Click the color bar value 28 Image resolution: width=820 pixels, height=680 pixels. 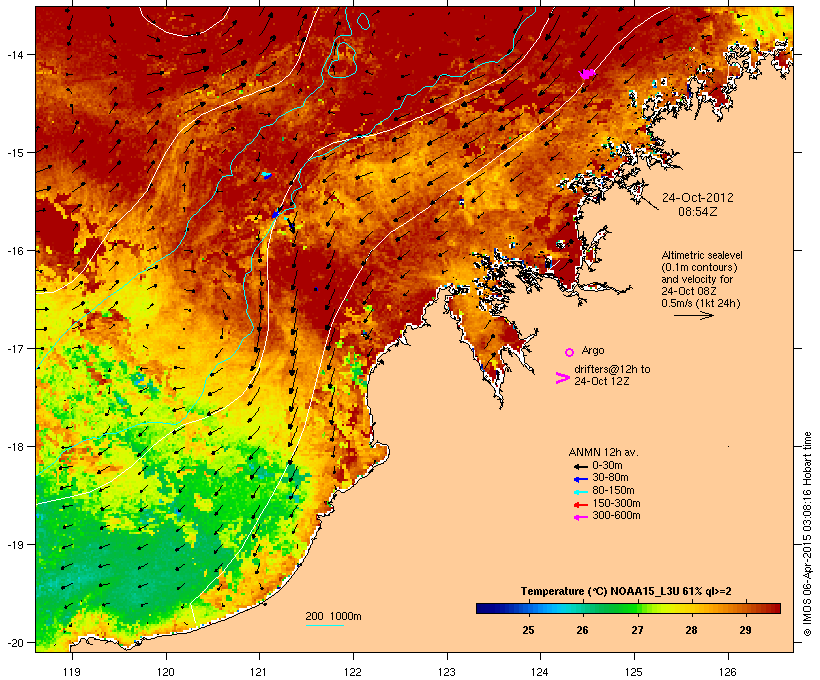(x=691, y=630)
